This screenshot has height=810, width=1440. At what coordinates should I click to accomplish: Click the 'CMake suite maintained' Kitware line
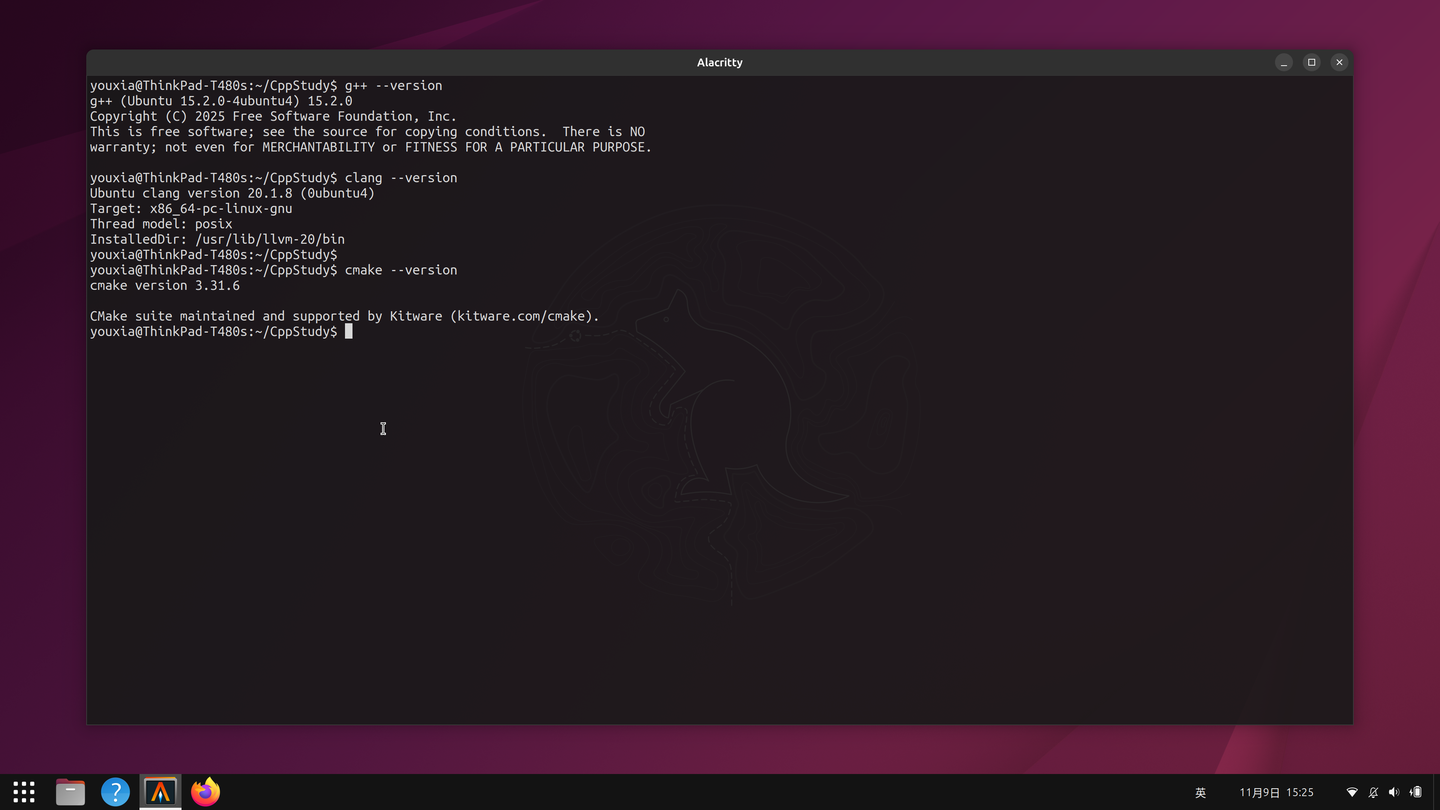[345, 316]
